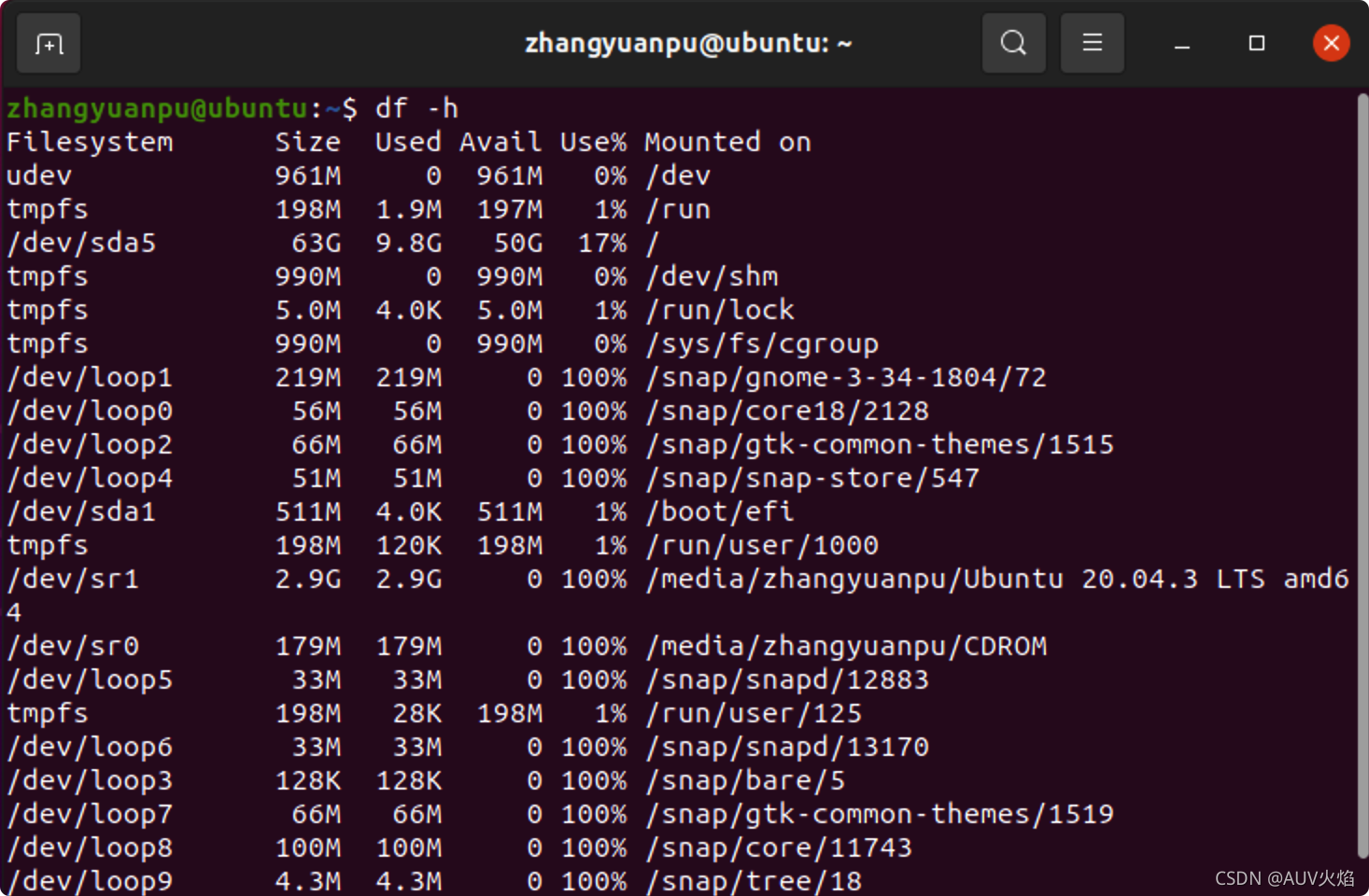1369x896 pixels.
Task: Click the typed command df -h
Action: 416,108
